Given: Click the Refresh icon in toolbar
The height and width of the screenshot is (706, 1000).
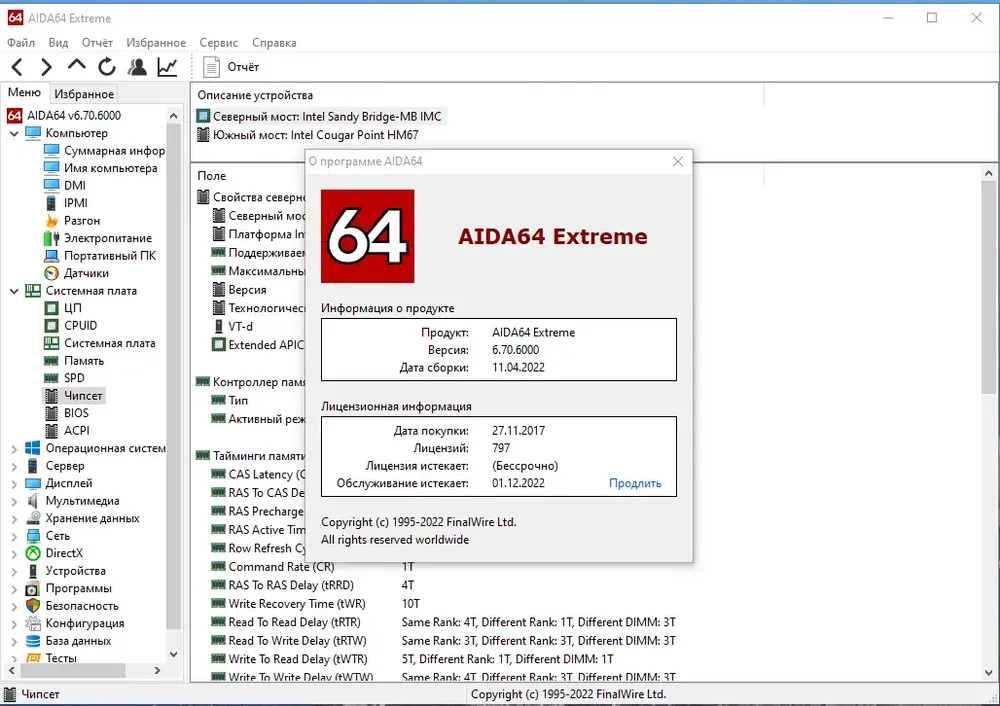Looking at the screenshot, I should coord(107,66).
